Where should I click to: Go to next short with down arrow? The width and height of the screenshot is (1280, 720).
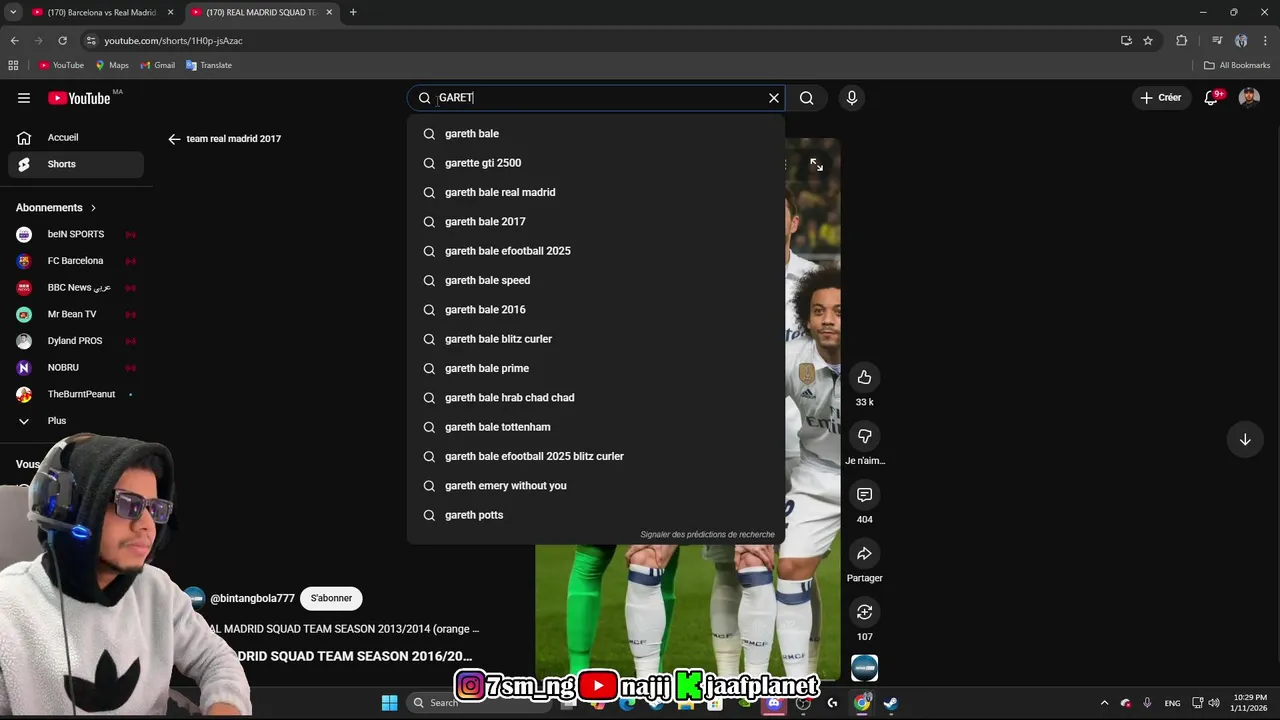[x=1245, y=440]
